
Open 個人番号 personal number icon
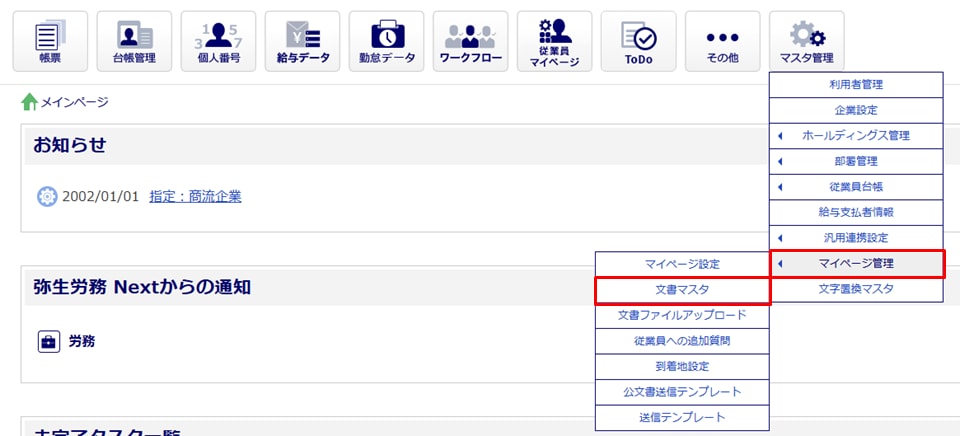click(218, 41)
